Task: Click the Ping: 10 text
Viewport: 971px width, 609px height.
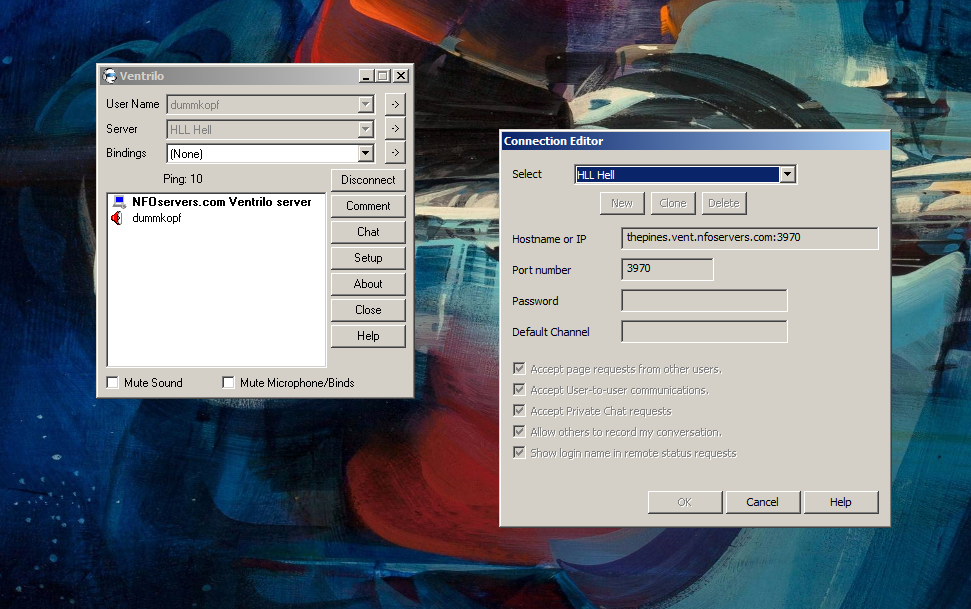Action: [183, 179]
